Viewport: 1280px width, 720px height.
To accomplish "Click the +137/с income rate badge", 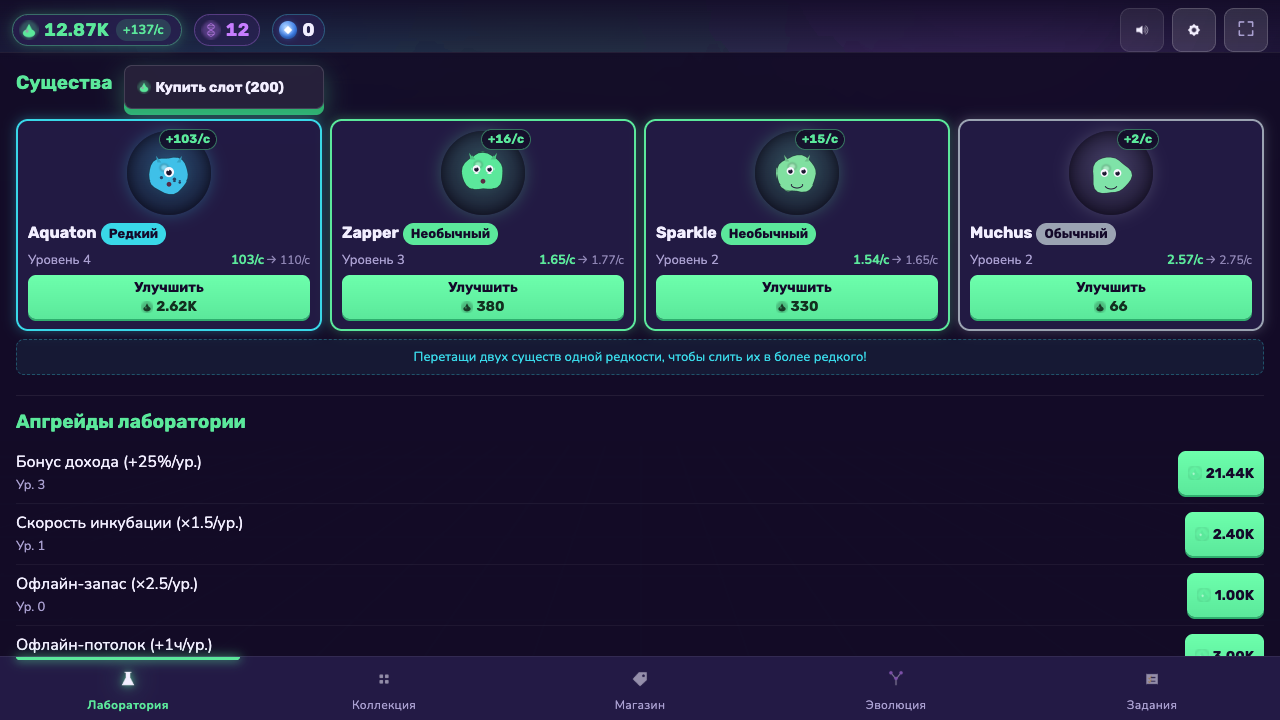I will 143,30.
